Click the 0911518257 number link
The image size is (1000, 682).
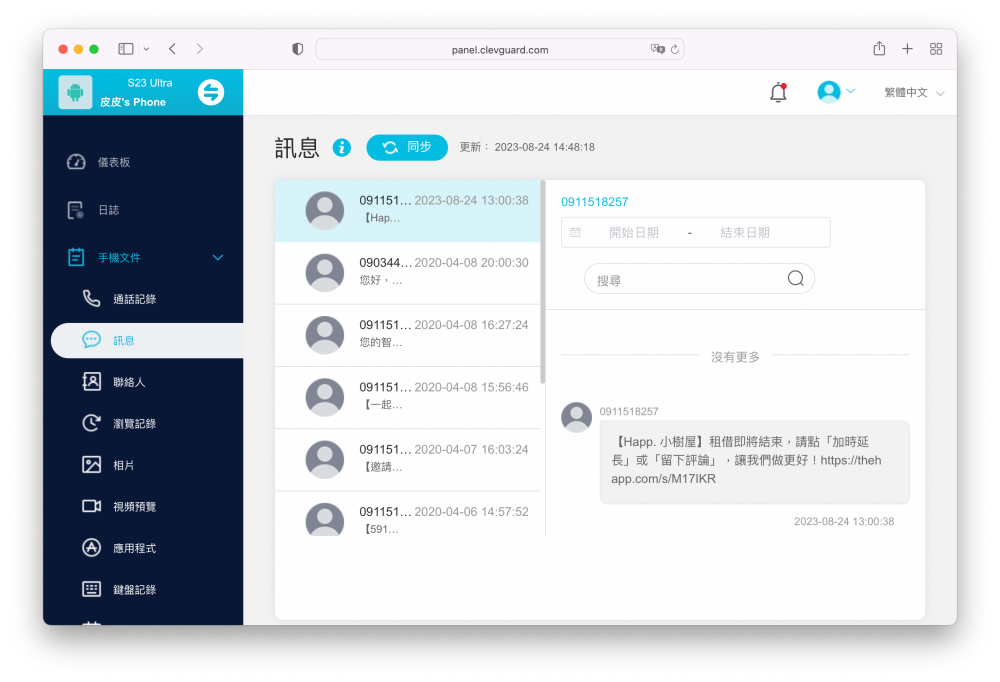(x=594, y=202)
